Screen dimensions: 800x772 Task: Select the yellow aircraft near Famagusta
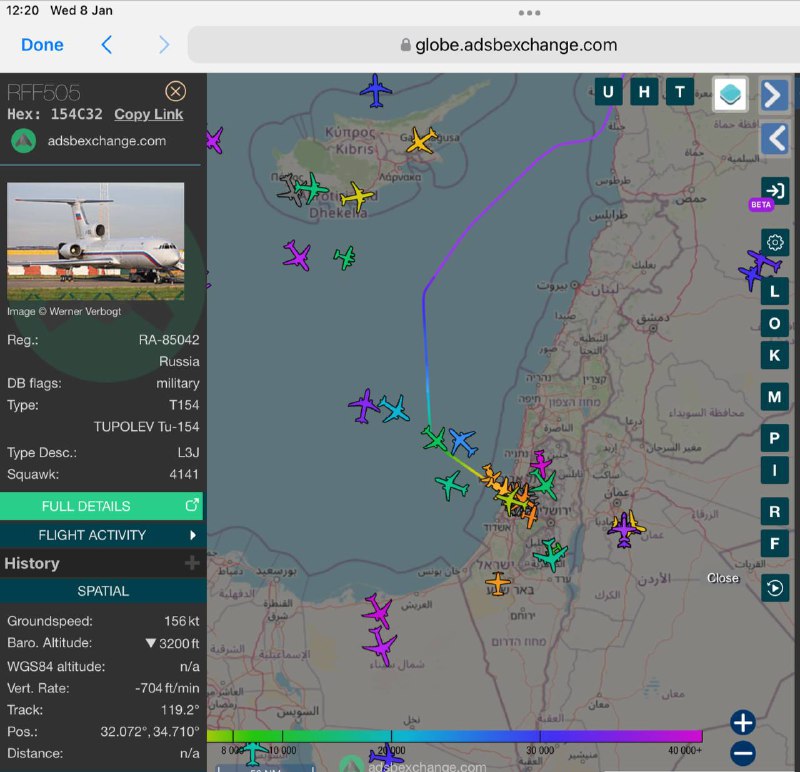point(421,140)
